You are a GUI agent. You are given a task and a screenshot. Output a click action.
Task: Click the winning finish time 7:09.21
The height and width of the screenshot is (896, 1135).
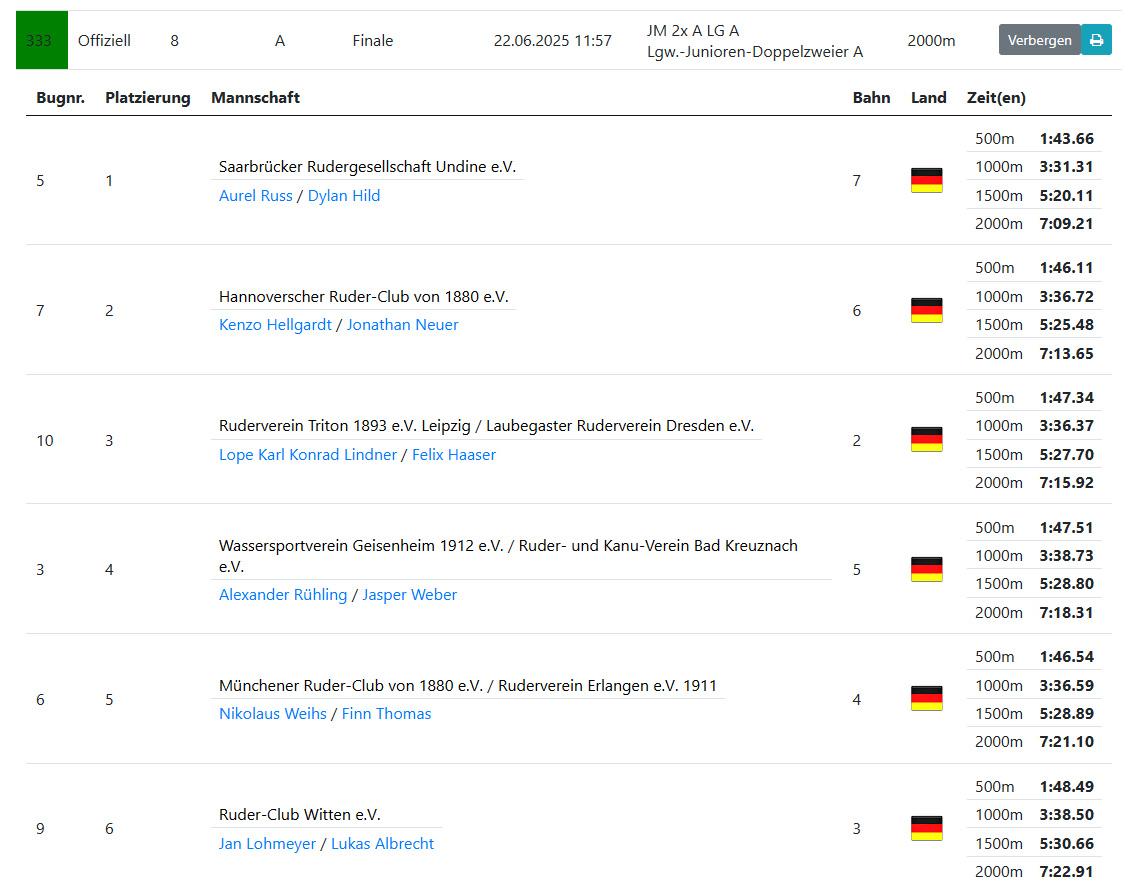[1066, 224]
